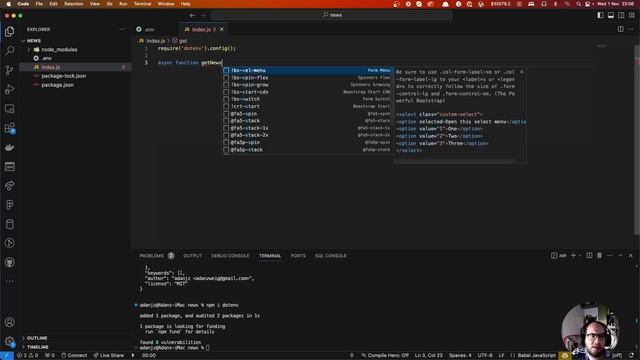Open the Apple menu
The width and height of the screenshot is (640, 360).
pyautogui.click(x=9, y=4)
